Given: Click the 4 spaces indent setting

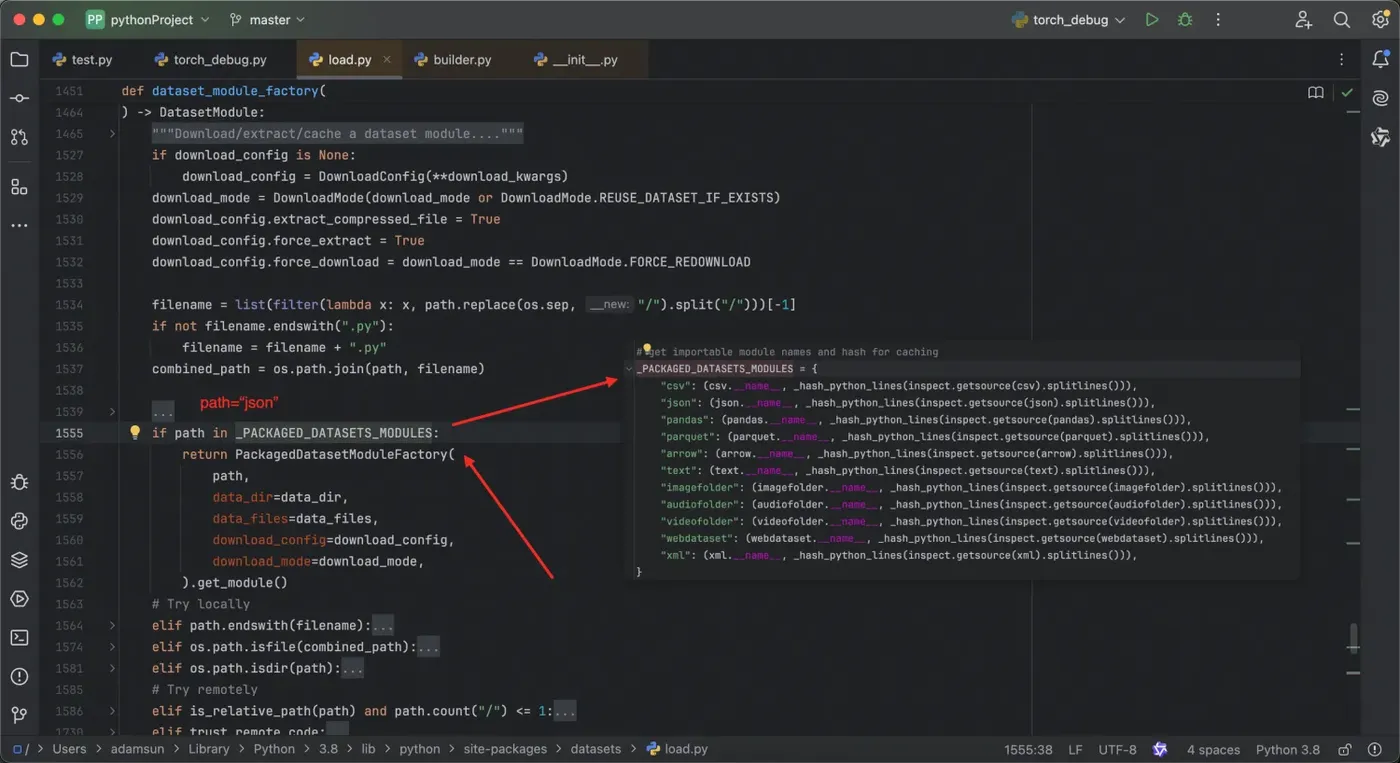Looking at the screenshot, I should tap(1213, 749).
